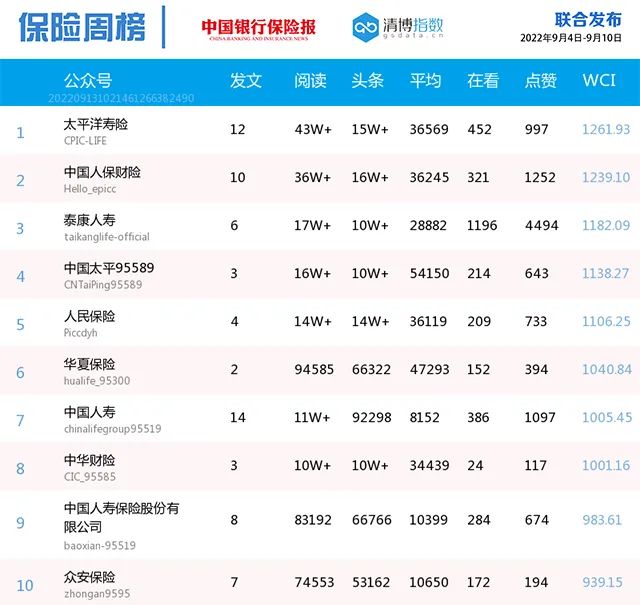Image resolution: width=640 pixels, height=605 pixels.
Task: Click account ID Piccdyh
Action: coord(80,333)
